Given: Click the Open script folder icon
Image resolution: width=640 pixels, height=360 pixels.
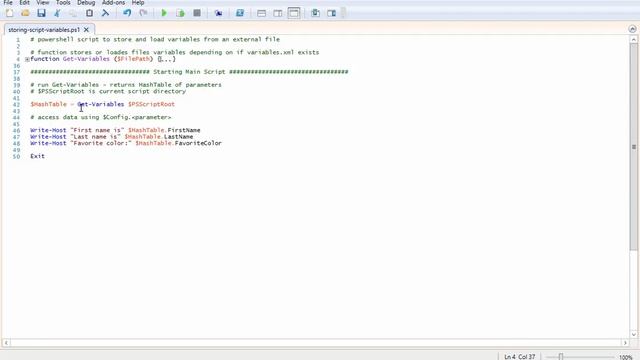Looking at the screenshot, I should tap(25, 13).
